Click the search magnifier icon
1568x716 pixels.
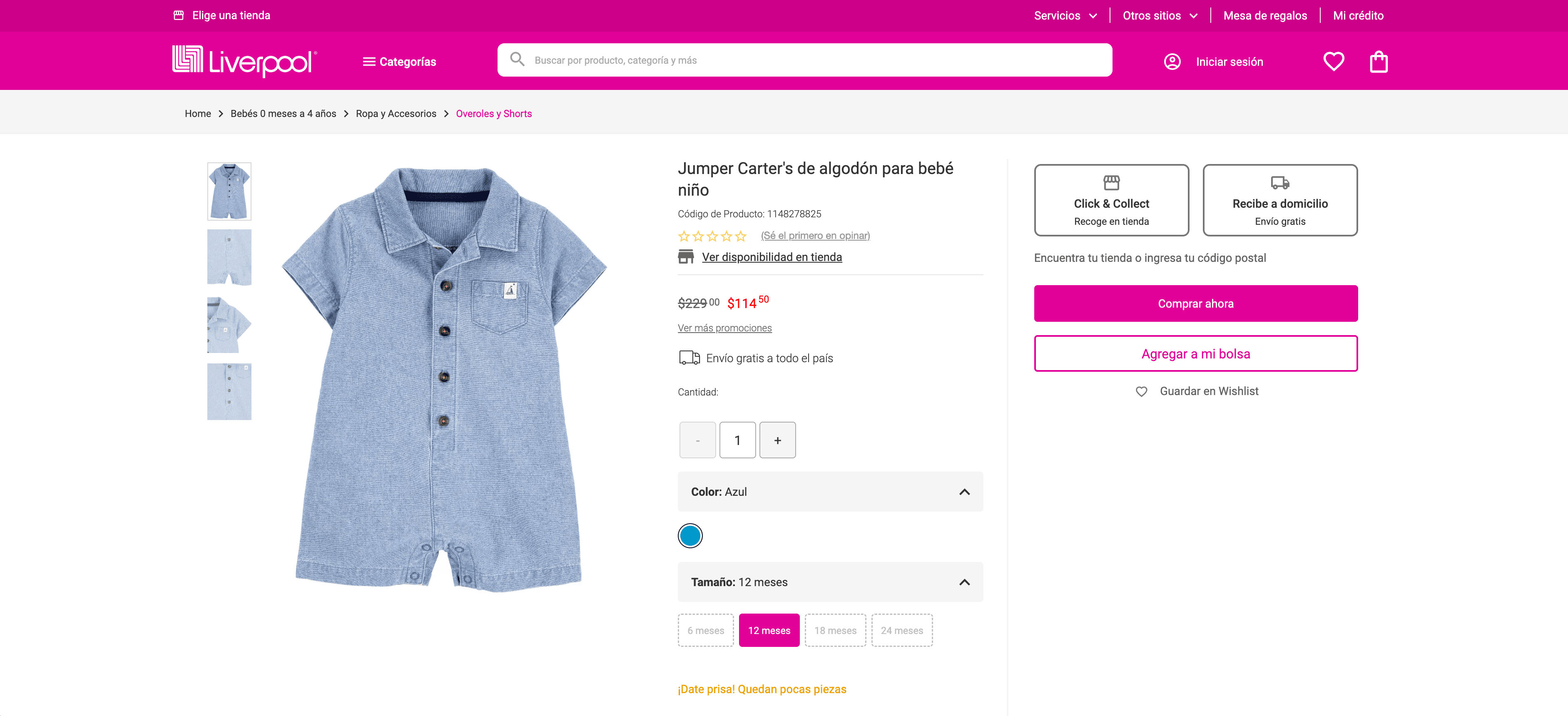click(517, 60)
